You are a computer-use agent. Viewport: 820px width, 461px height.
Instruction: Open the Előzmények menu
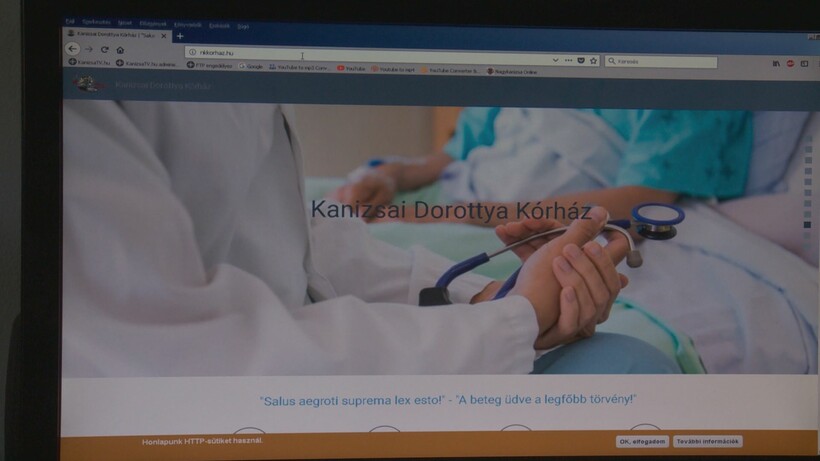point(153,24)
